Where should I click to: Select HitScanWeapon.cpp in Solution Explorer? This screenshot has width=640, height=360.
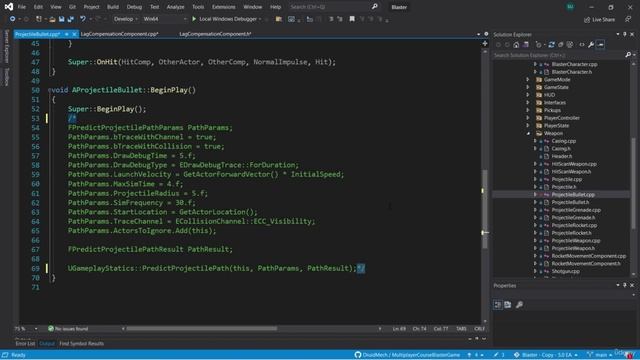[x=574, y=164]
